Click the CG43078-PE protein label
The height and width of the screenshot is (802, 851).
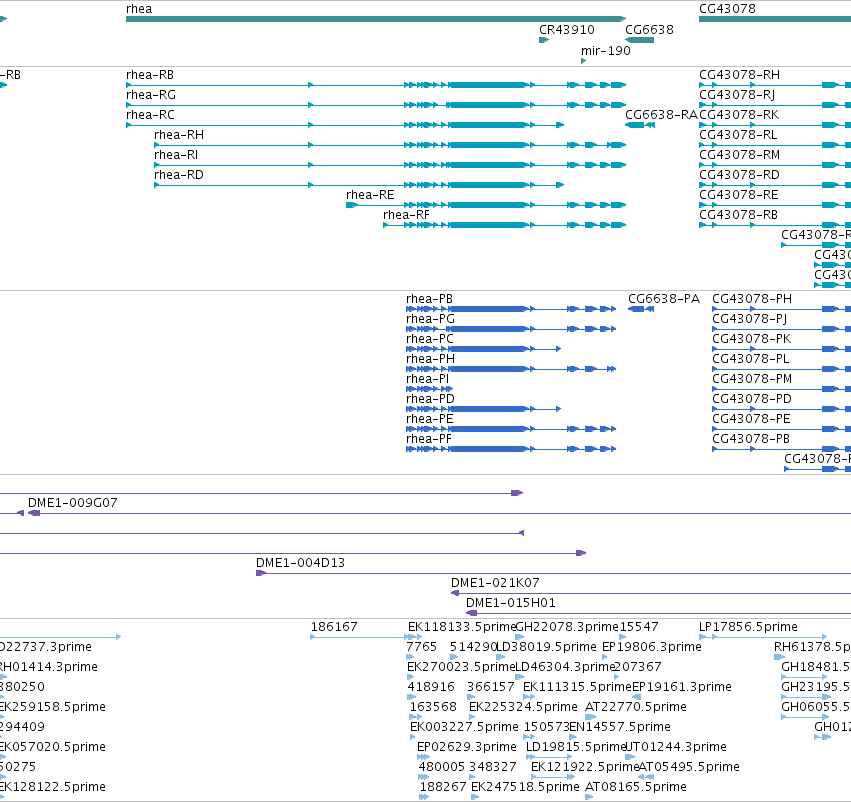click(751, 419)
